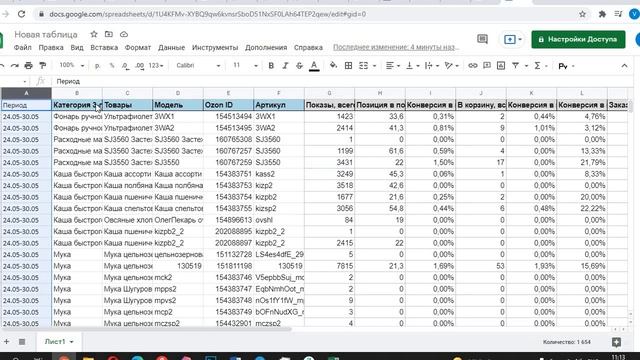The width and height of the screenshot is (640, 360).
Task: Select the Ozon ID header cell
Action: (228, 105)
